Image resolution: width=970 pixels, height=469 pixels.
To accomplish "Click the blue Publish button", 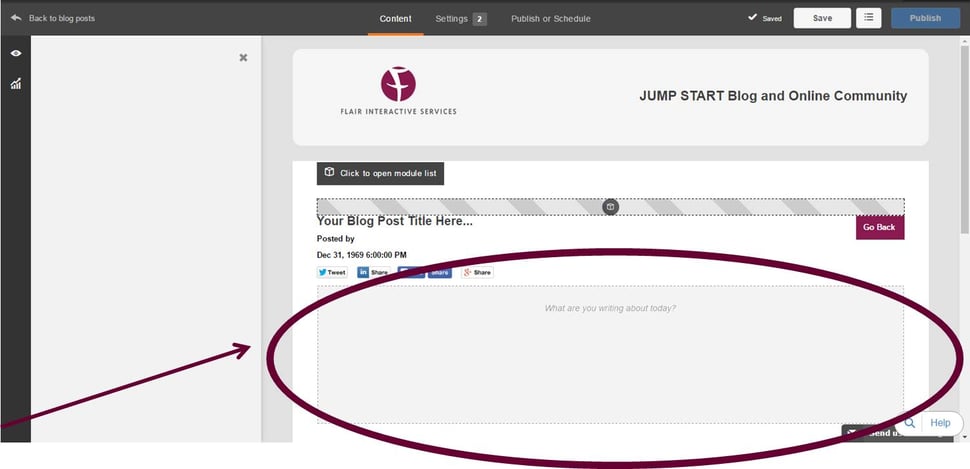I will 925,18.
